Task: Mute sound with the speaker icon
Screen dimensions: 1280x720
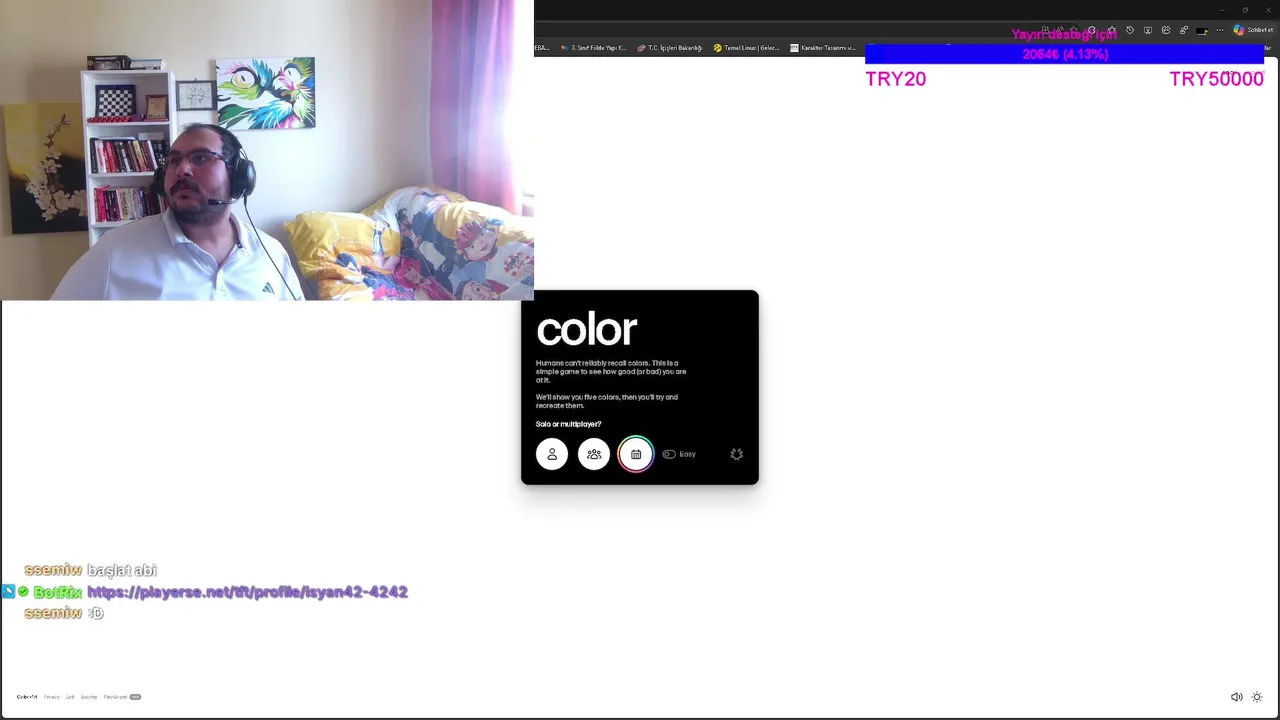Action: coord(1236,697)
